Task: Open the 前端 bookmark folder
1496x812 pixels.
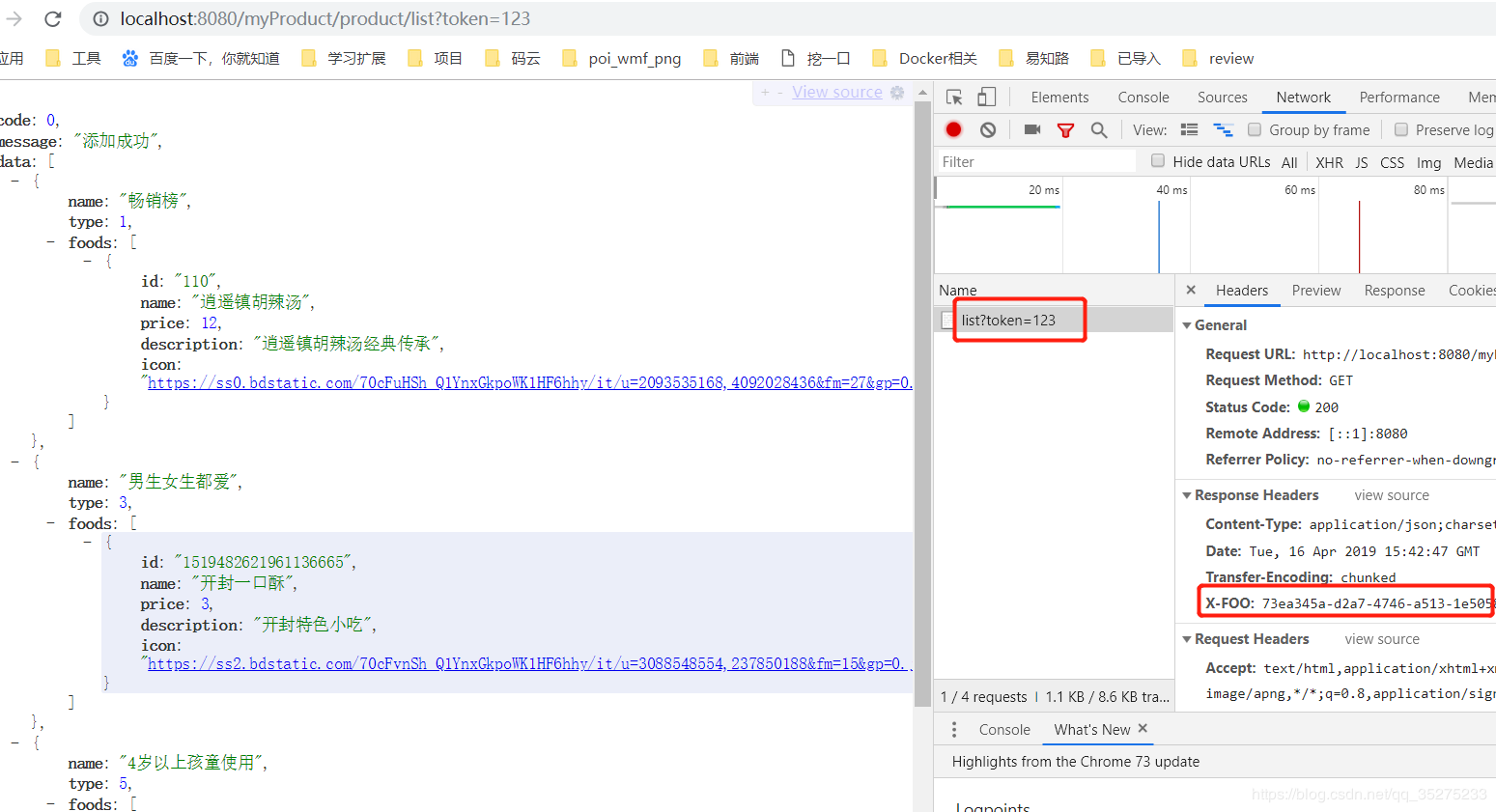Action: [730, 58]
